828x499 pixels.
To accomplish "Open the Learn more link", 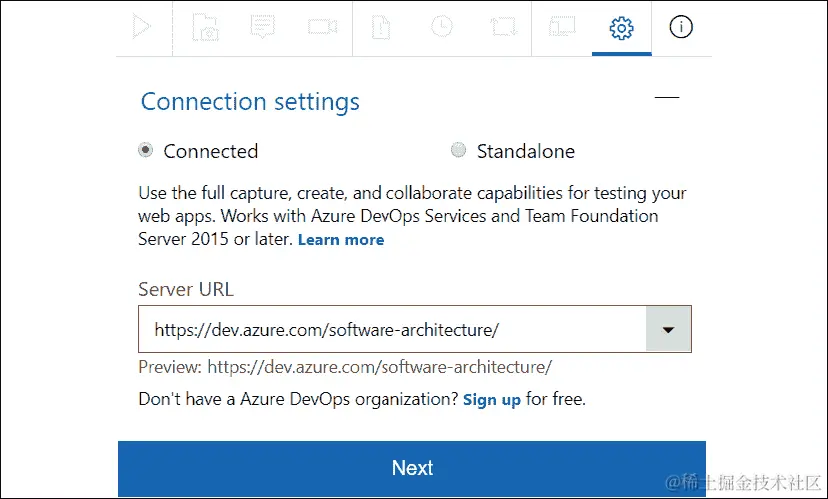I will tap(341, 240).
